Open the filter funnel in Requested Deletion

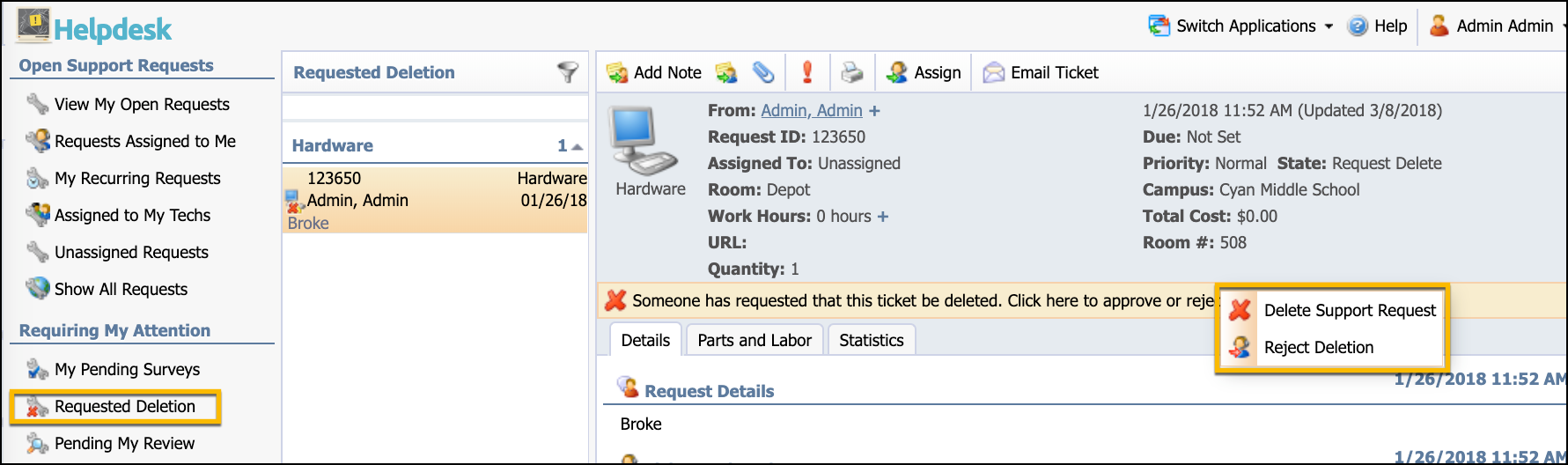click(x=568, y=72)
